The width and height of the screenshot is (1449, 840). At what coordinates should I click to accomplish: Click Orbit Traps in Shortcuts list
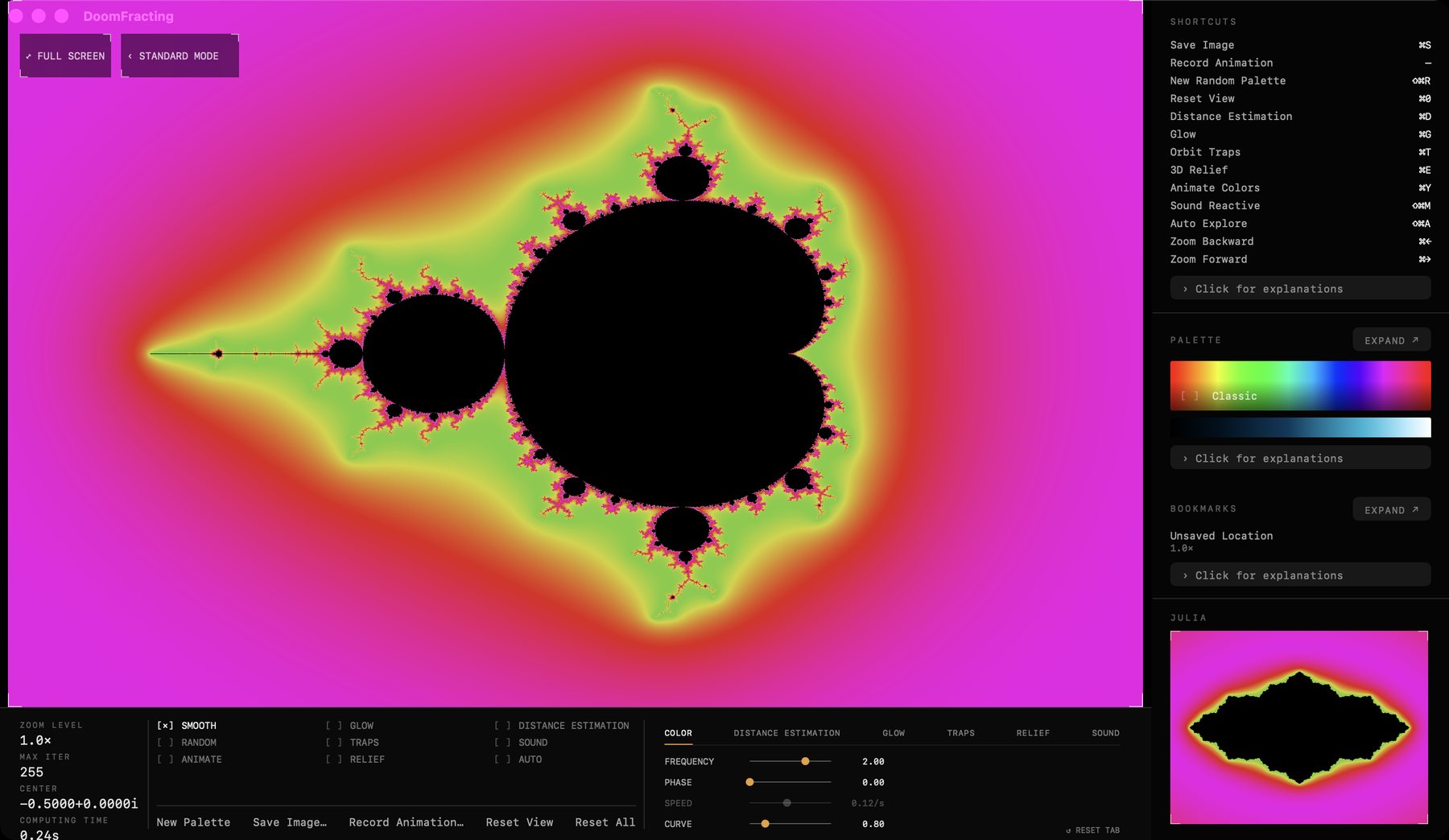tap(1300, 152)
